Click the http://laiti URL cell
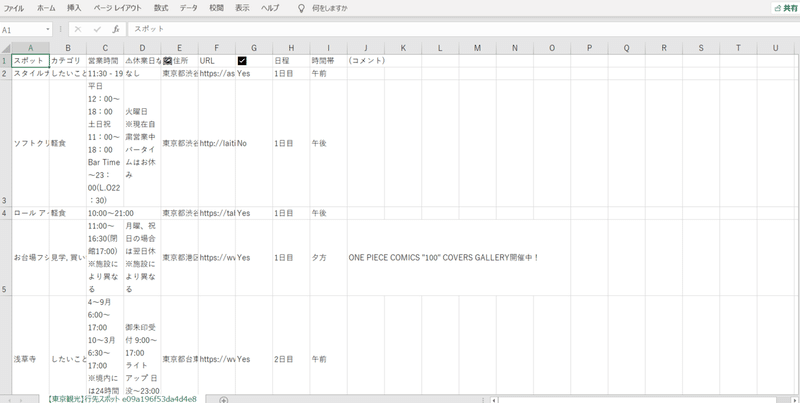This screenshot has height=403, width=800. point(217,143)
